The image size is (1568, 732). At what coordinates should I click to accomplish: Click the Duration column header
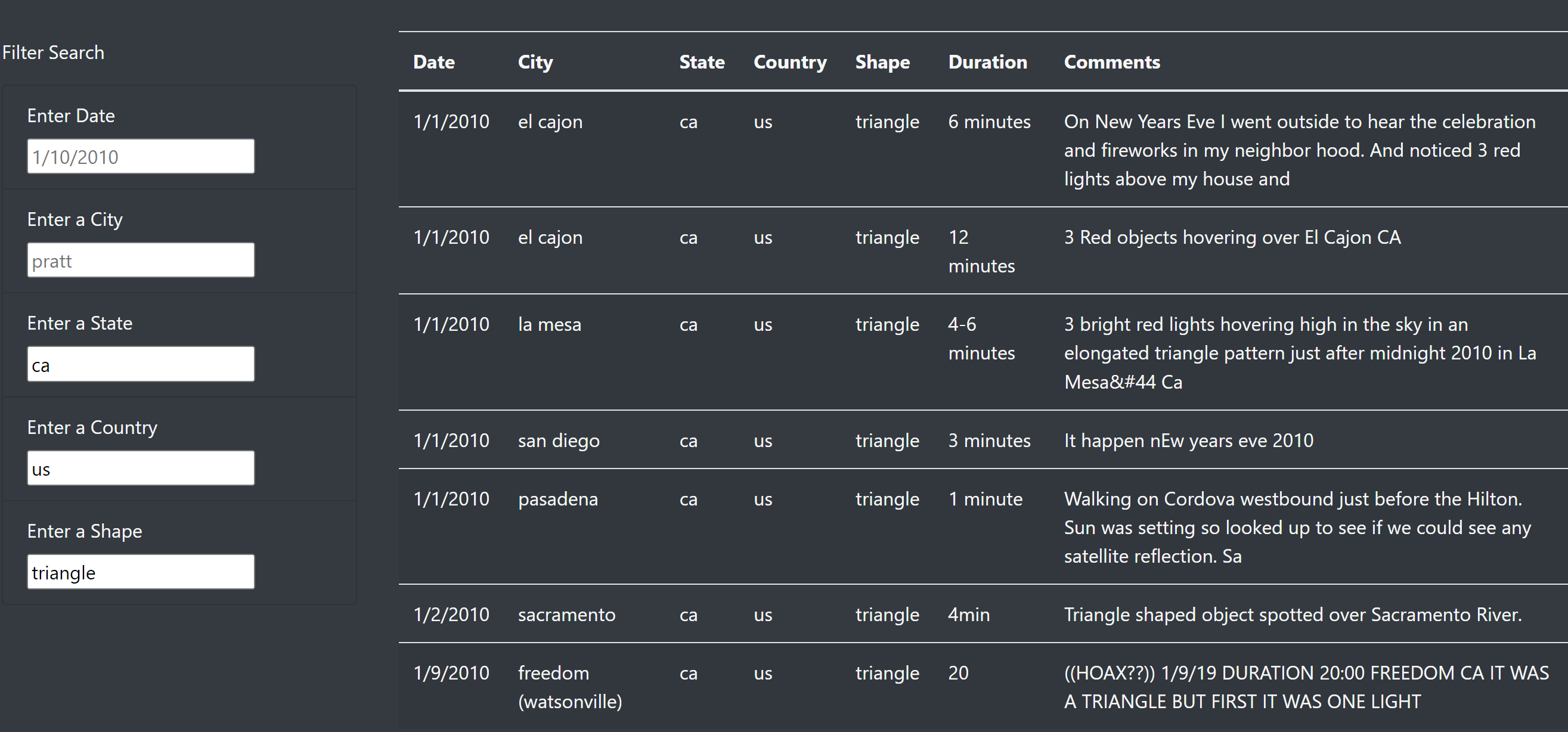(987, 61)
